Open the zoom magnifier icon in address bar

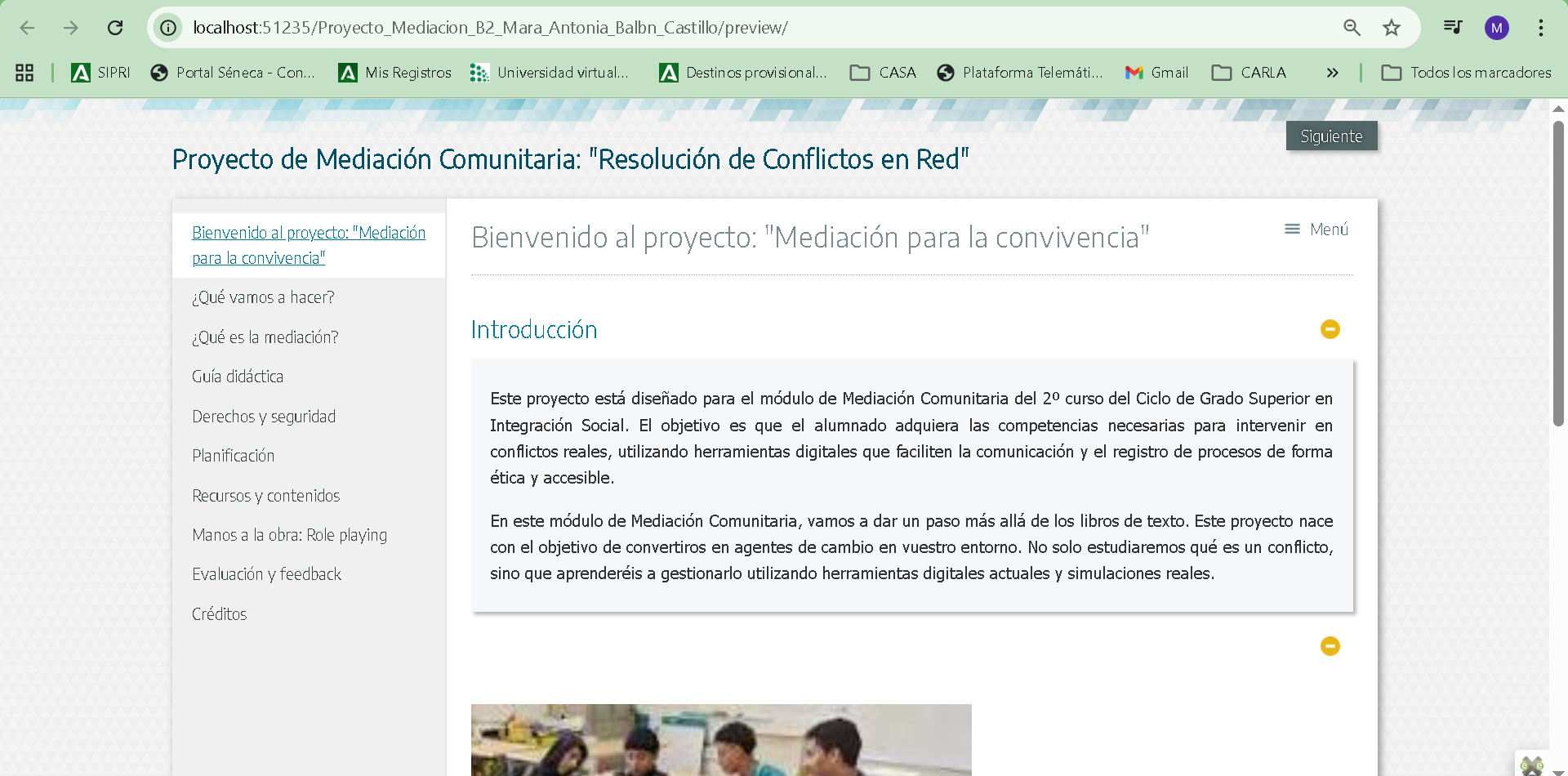point(1352,28)
